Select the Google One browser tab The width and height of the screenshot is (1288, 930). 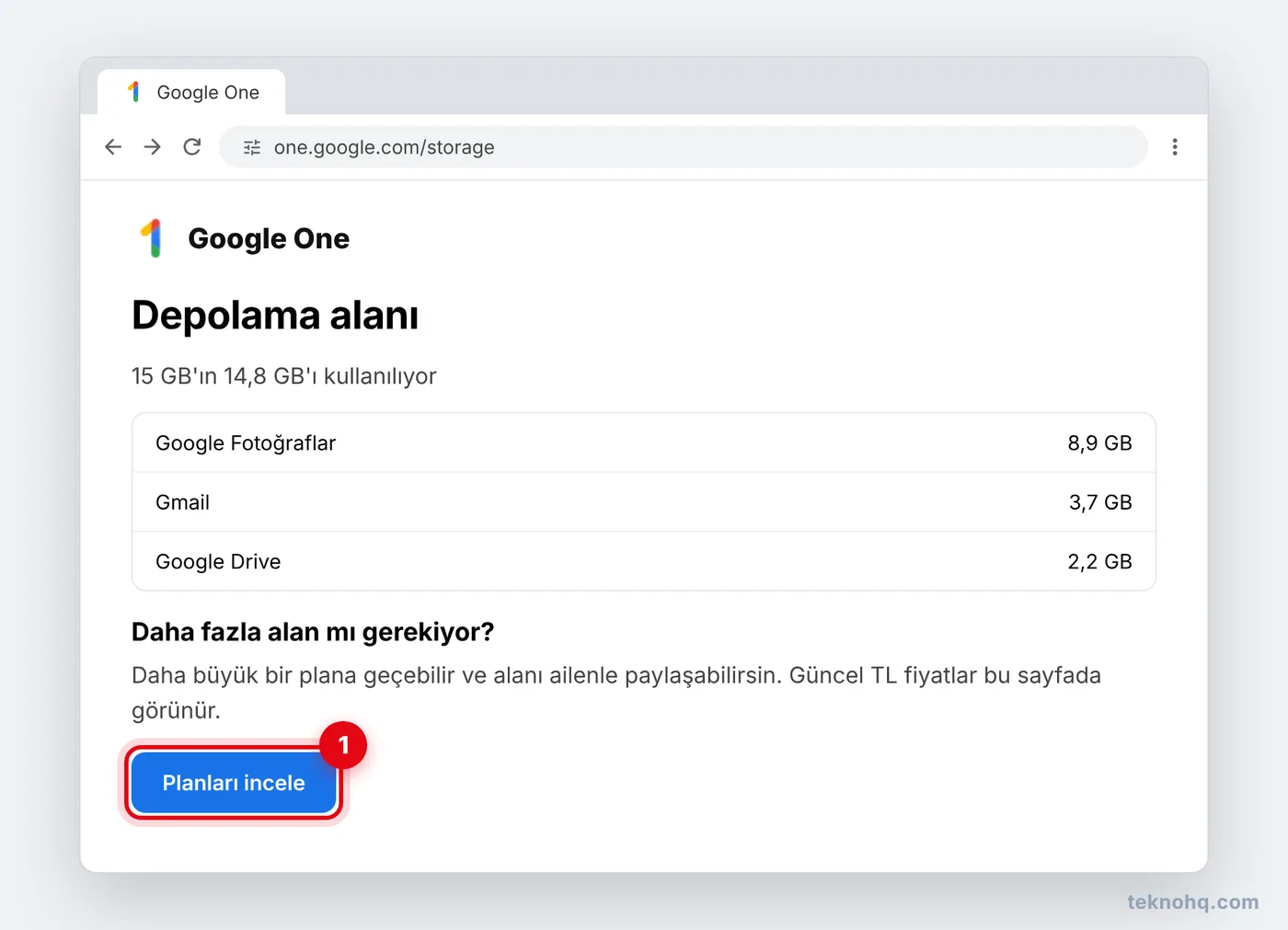pos(191,92)
